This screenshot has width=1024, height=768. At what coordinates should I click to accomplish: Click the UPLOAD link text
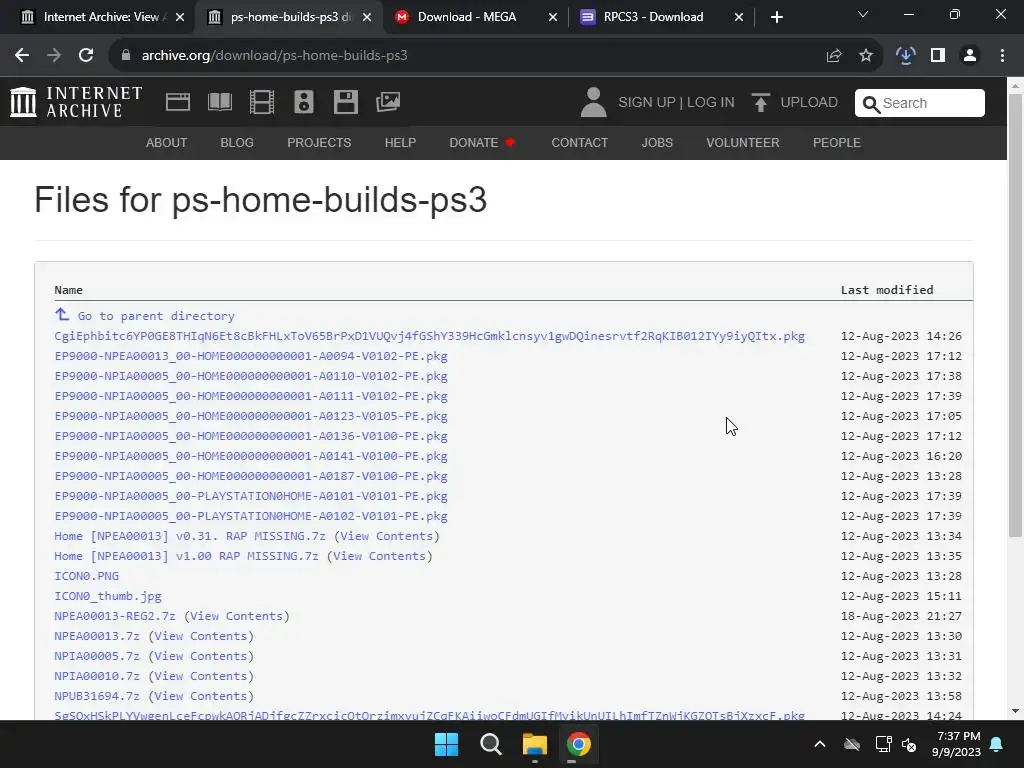809,103
